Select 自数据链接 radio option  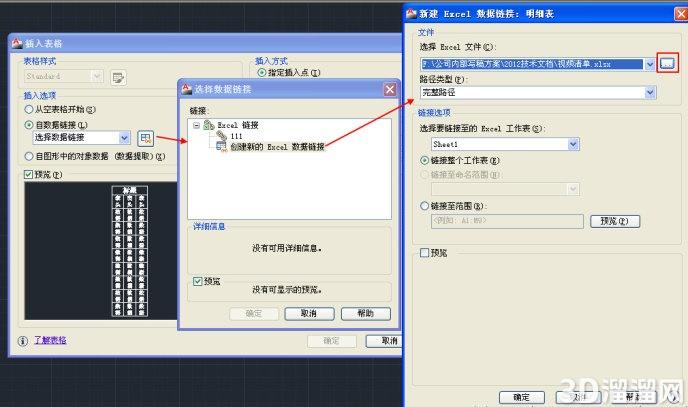(29, 125)
